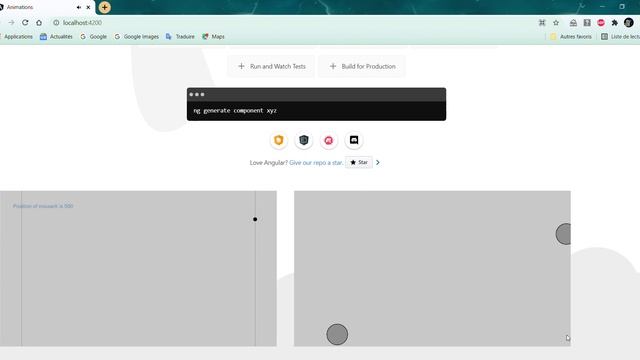Open the Google bookmark
The image size is (640, 360).
point(93,37)
